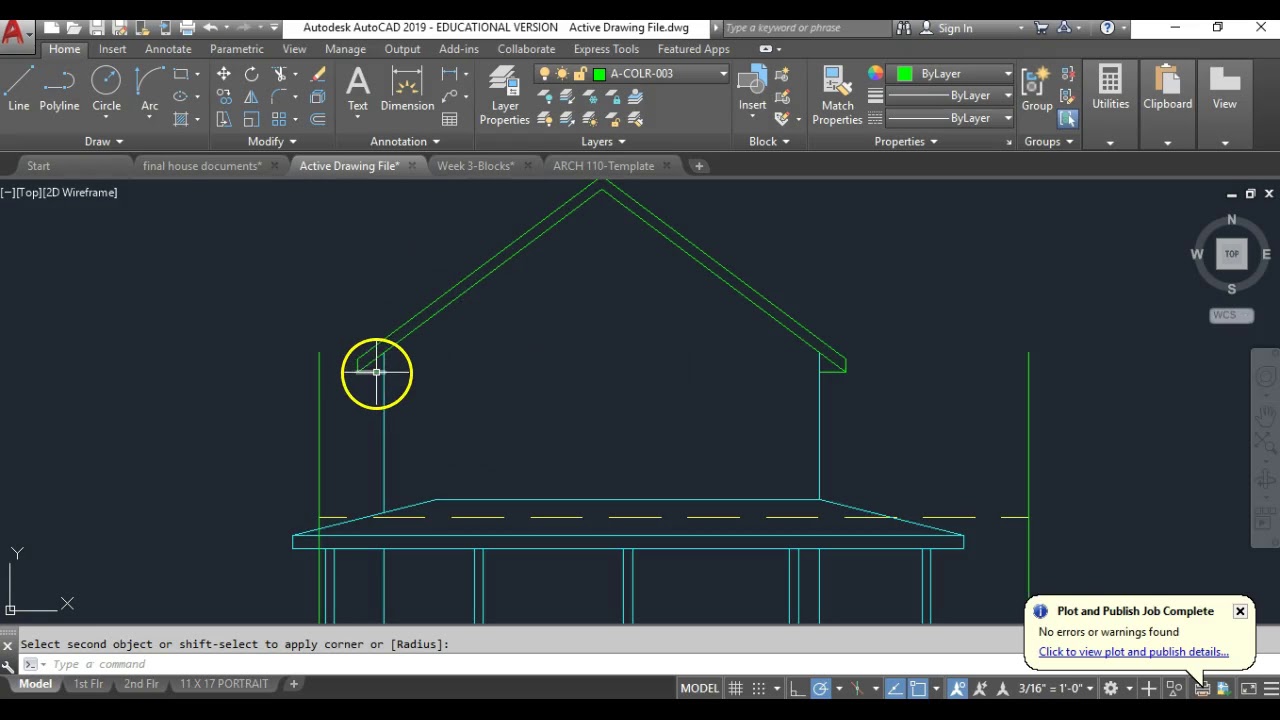The image size is (1280, 720).
Task: Open the View panel
Action: [1224, 88]
